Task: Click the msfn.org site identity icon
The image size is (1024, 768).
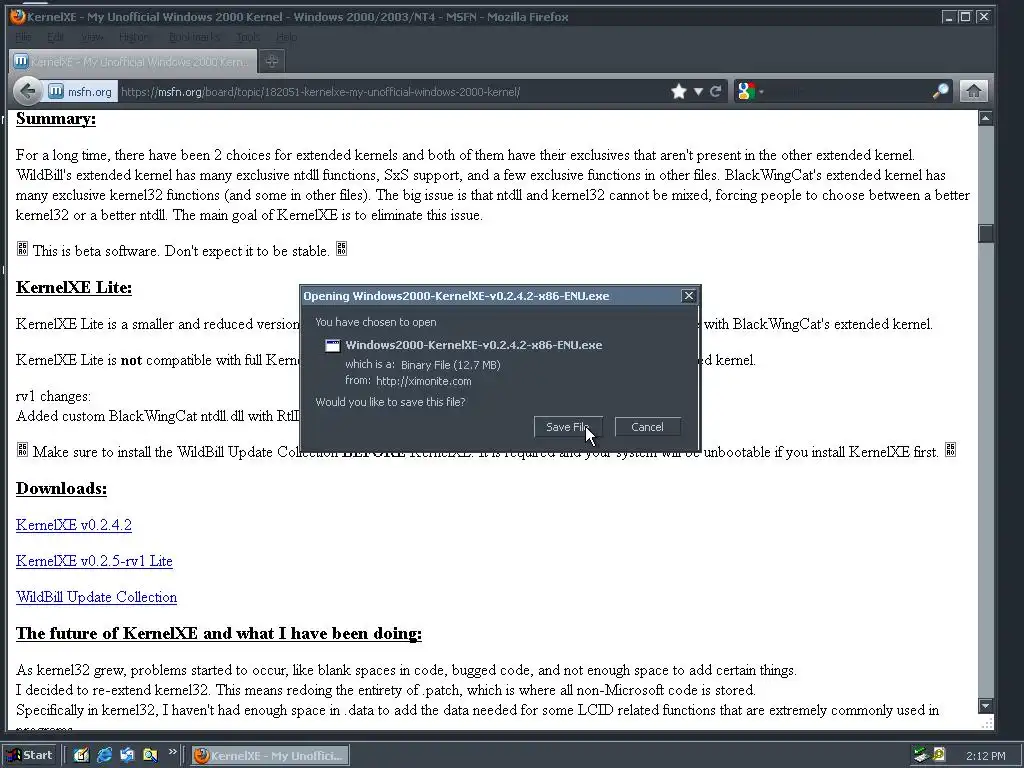Action: click(x=56, y=91)
